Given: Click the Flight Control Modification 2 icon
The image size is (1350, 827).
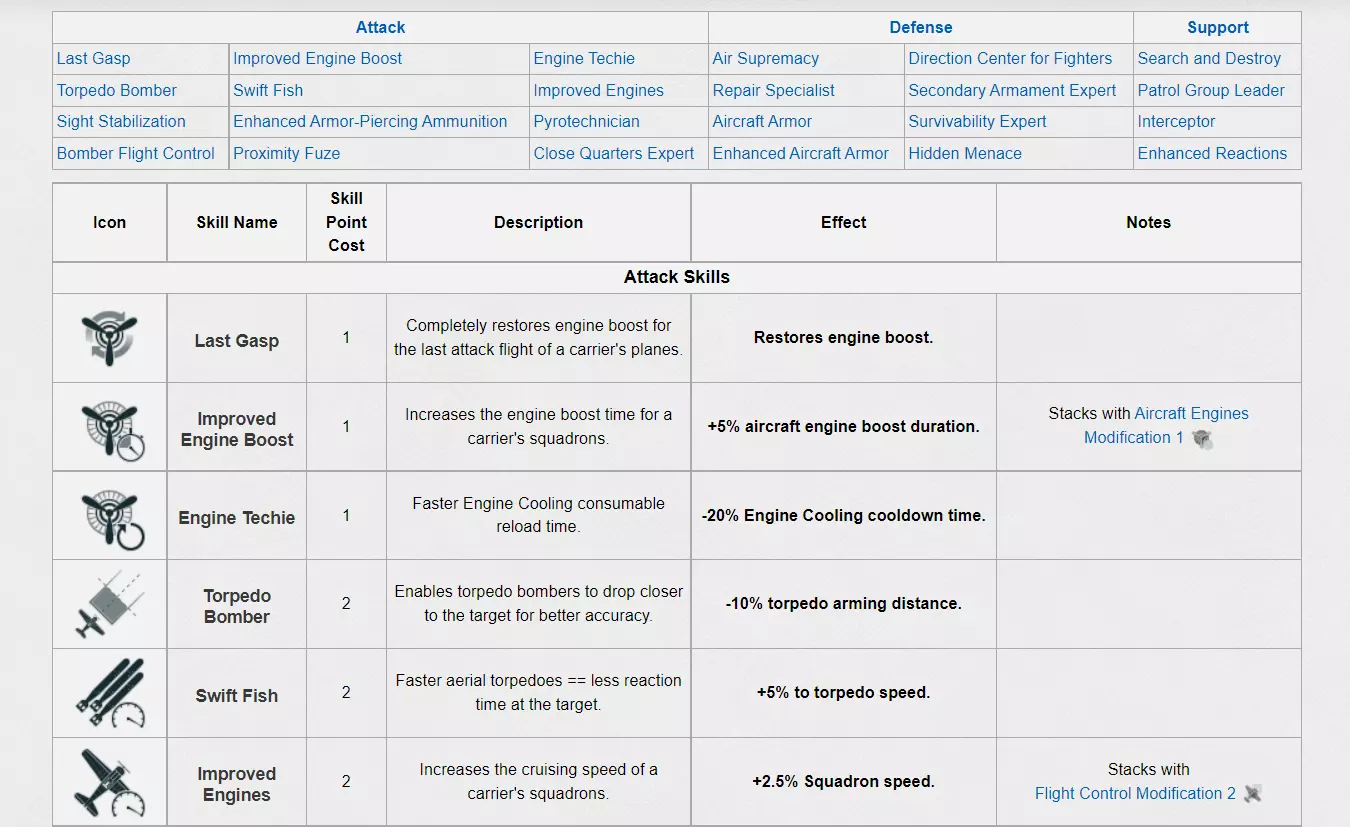Looking at the screenshot, I should click(1252, 794).
